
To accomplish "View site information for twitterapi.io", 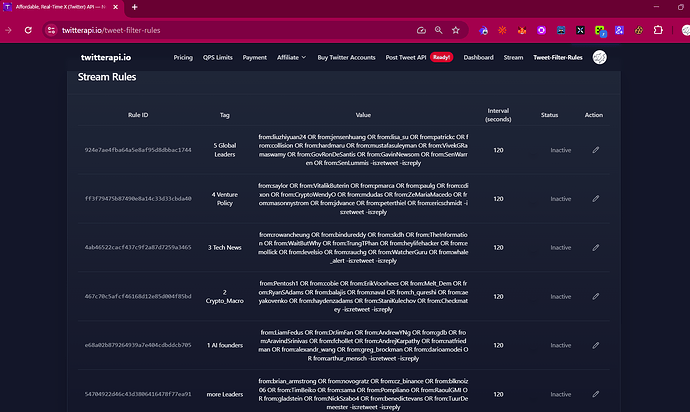I will point(51,30).
